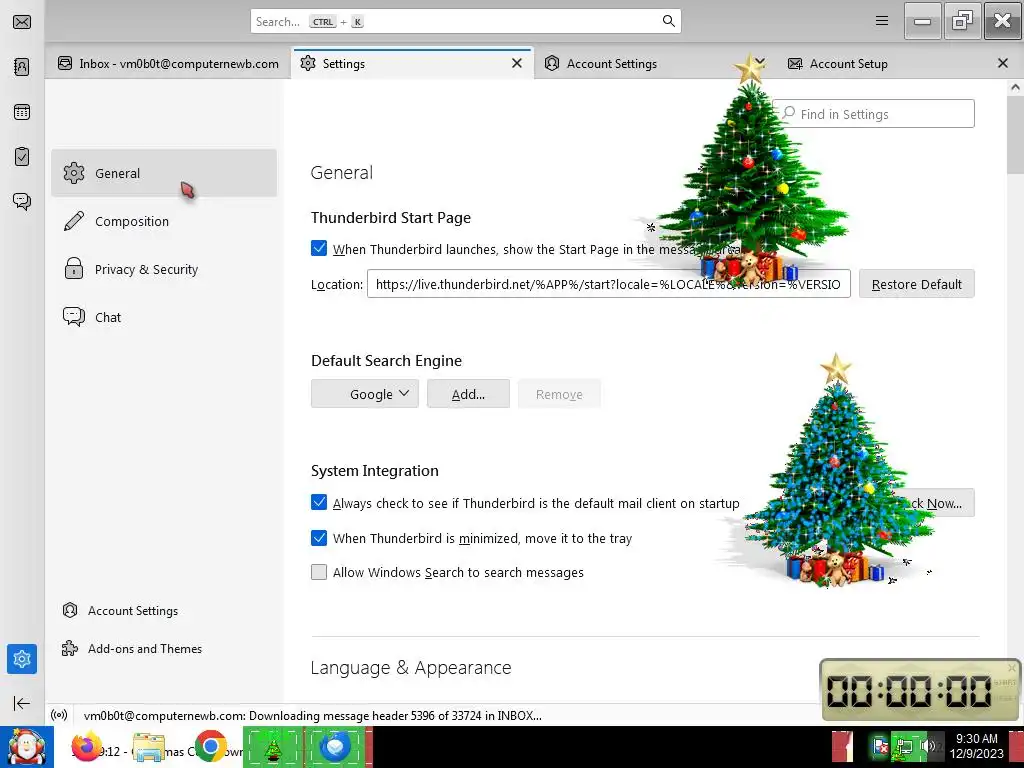Screen dimensions: 1024x768
Task: Open Chrome from the taskbar
Action: [x=210, y=747]
